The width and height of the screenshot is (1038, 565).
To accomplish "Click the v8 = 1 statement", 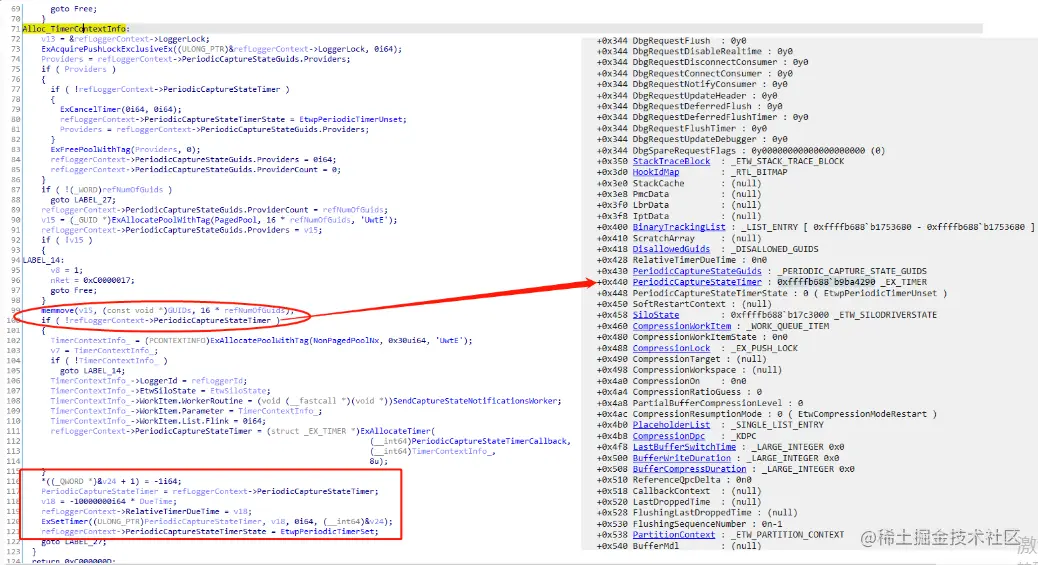I will [67, 270].
